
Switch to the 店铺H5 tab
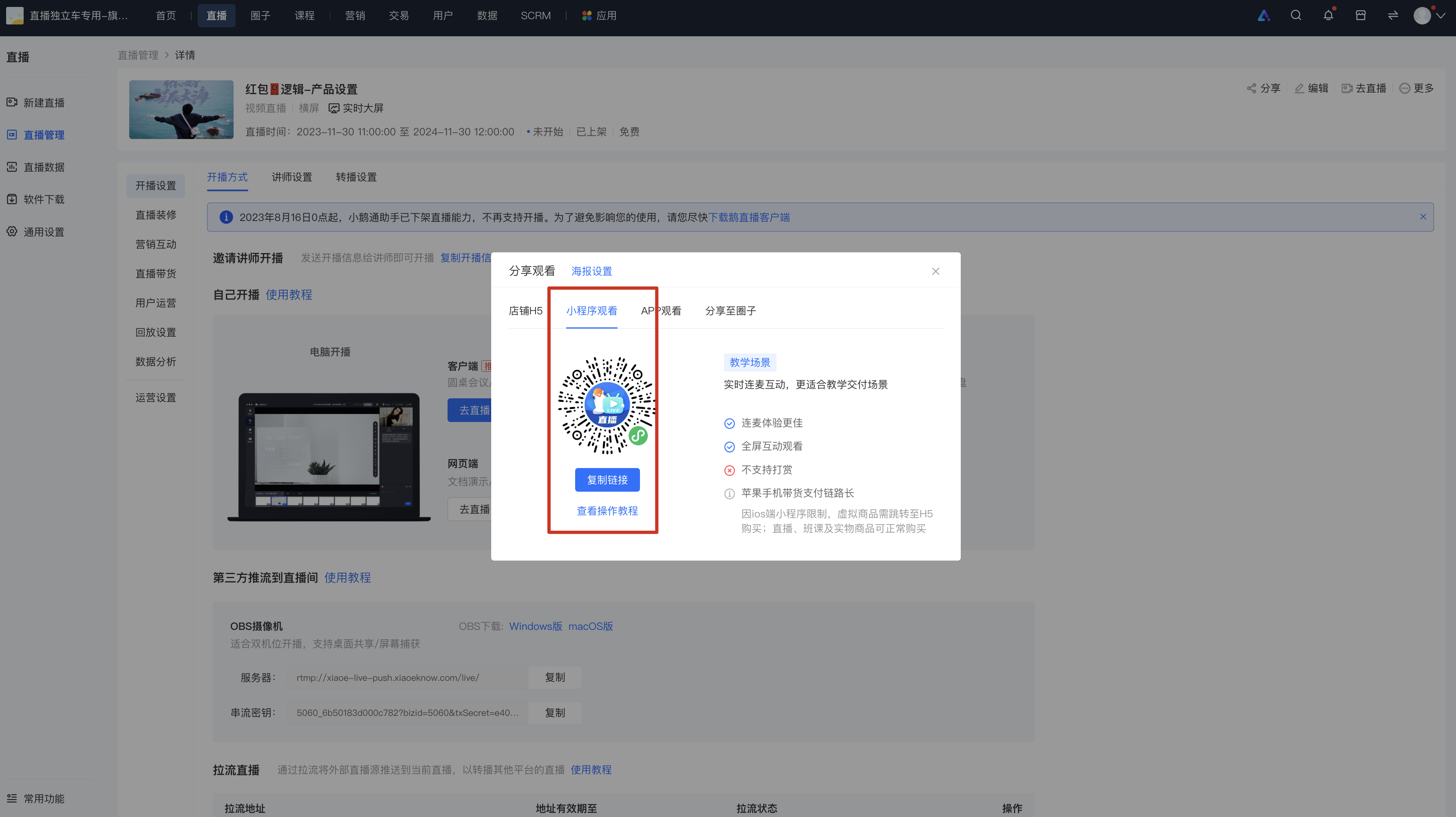tap(525, 311)
